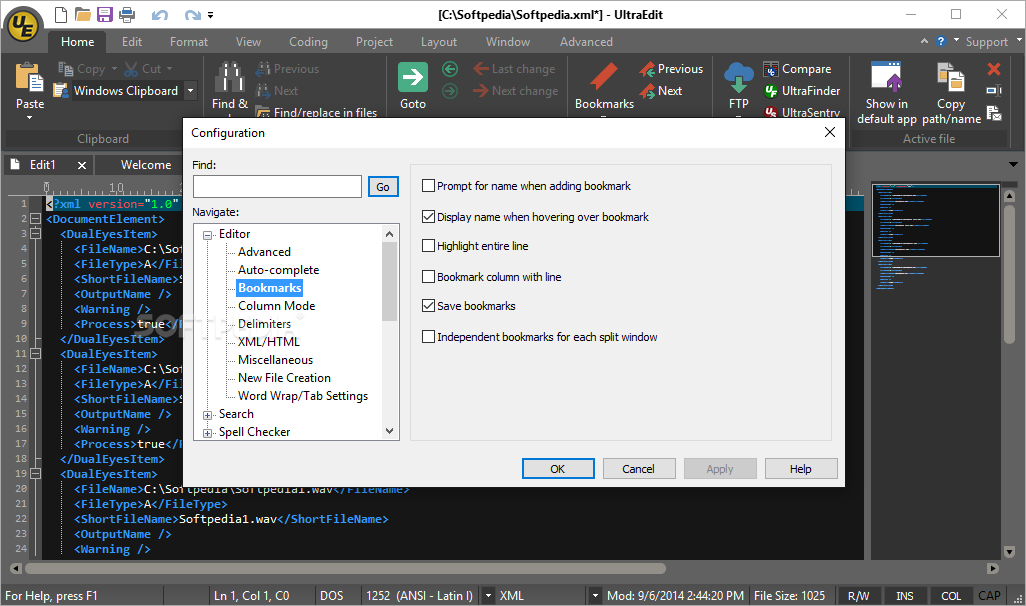Toggle INS insert mode in status bar

click(x=904, y=596)
